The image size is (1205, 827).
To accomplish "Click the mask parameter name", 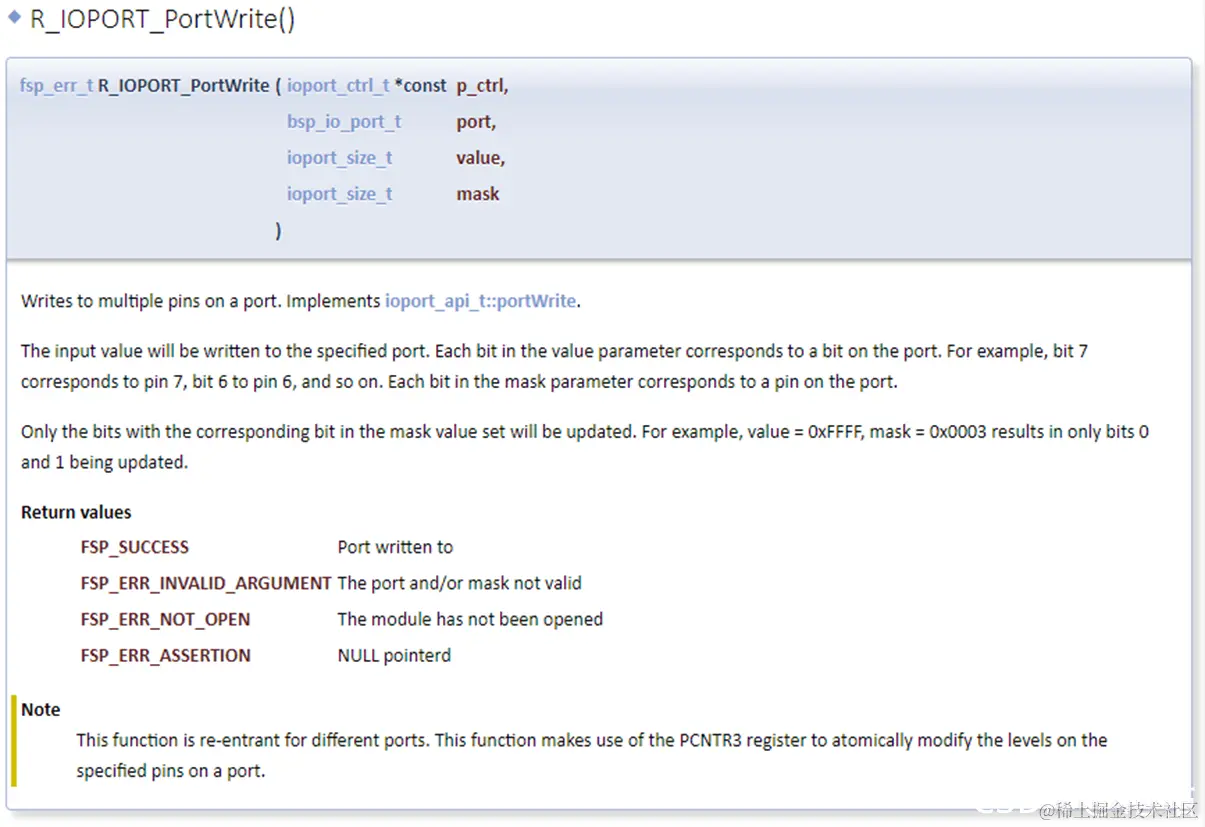I will (478, 194).
